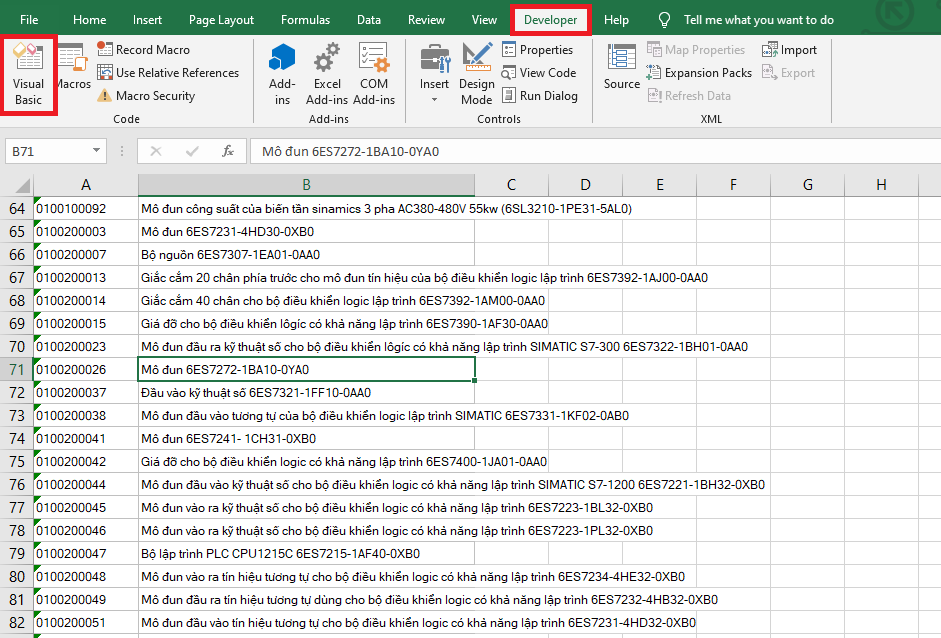Open COM Add-ins manager

(374, 74)
